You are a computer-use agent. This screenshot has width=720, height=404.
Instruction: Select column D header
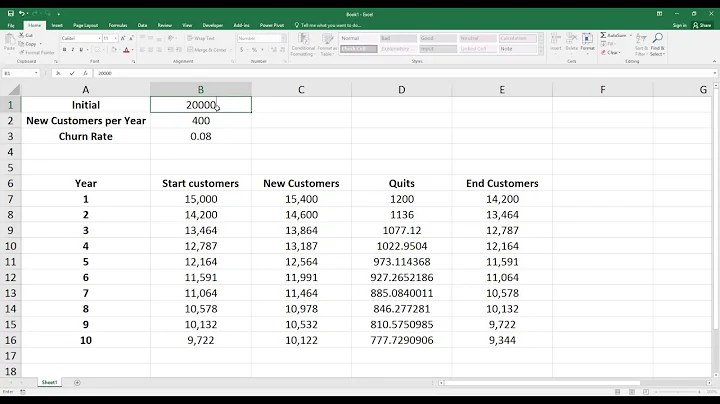coord(402,90)
